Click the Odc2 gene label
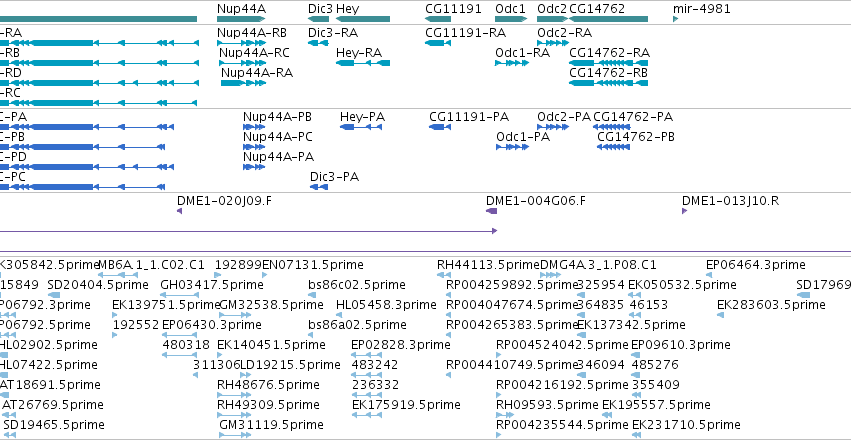The width and height of the screenshot is (851, 440). coord(551,9)
